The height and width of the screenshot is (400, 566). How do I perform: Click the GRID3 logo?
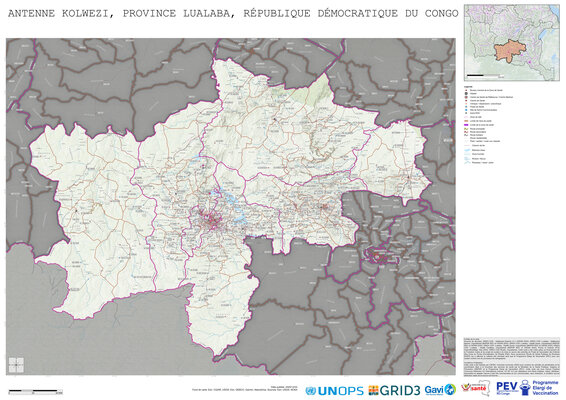(395, 390)
